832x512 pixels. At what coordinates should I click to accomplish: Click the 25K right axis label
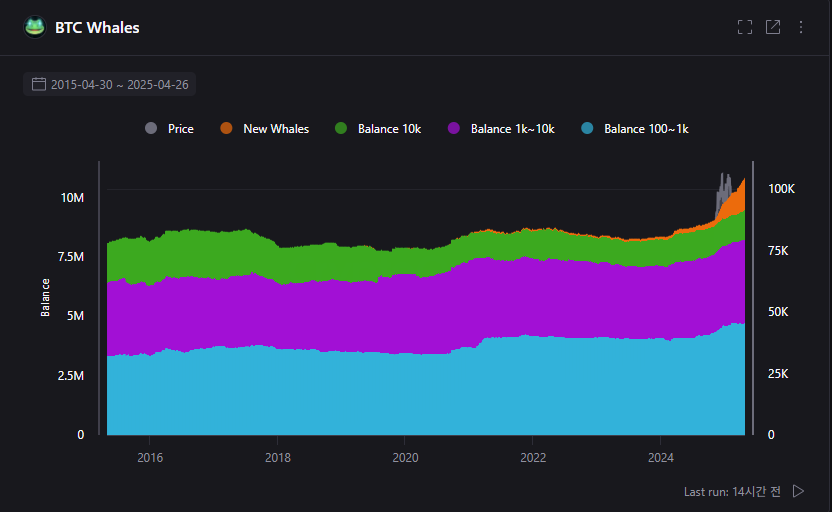[778, 374]
